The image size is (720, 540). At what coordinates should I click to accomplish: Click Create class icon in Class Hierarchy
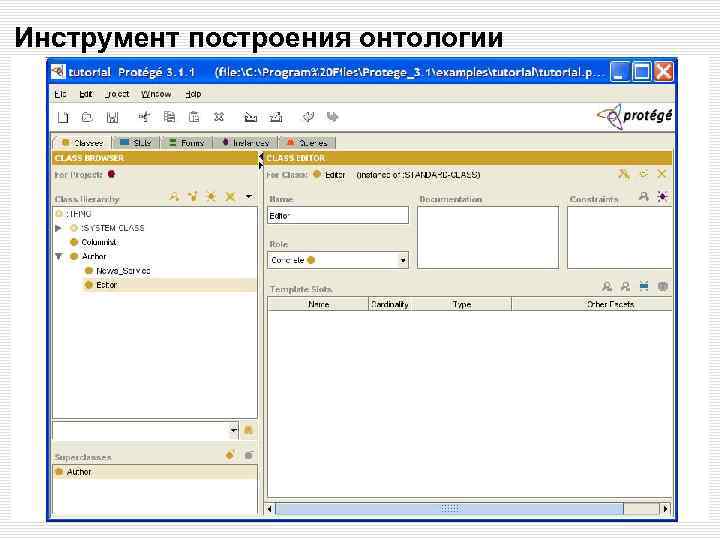coord(211,197)
